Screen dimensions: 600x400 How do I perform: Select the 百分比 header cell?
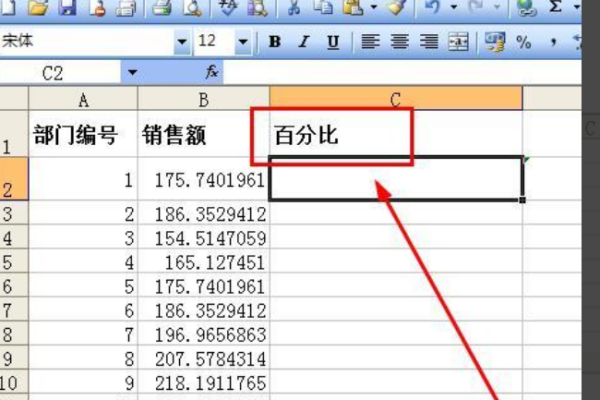pos(396,135)
